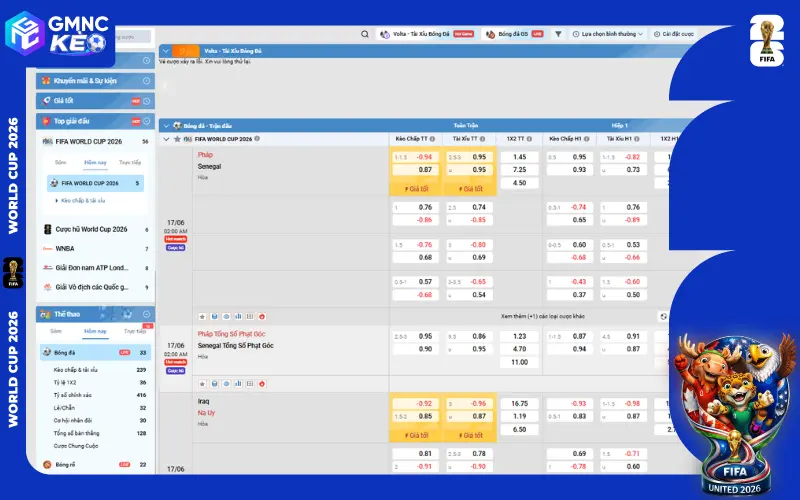800x500 pixels.
Task: Show info for Kèo Chấp H1 column
Action: pyautogui.click(x=587, y=139)
